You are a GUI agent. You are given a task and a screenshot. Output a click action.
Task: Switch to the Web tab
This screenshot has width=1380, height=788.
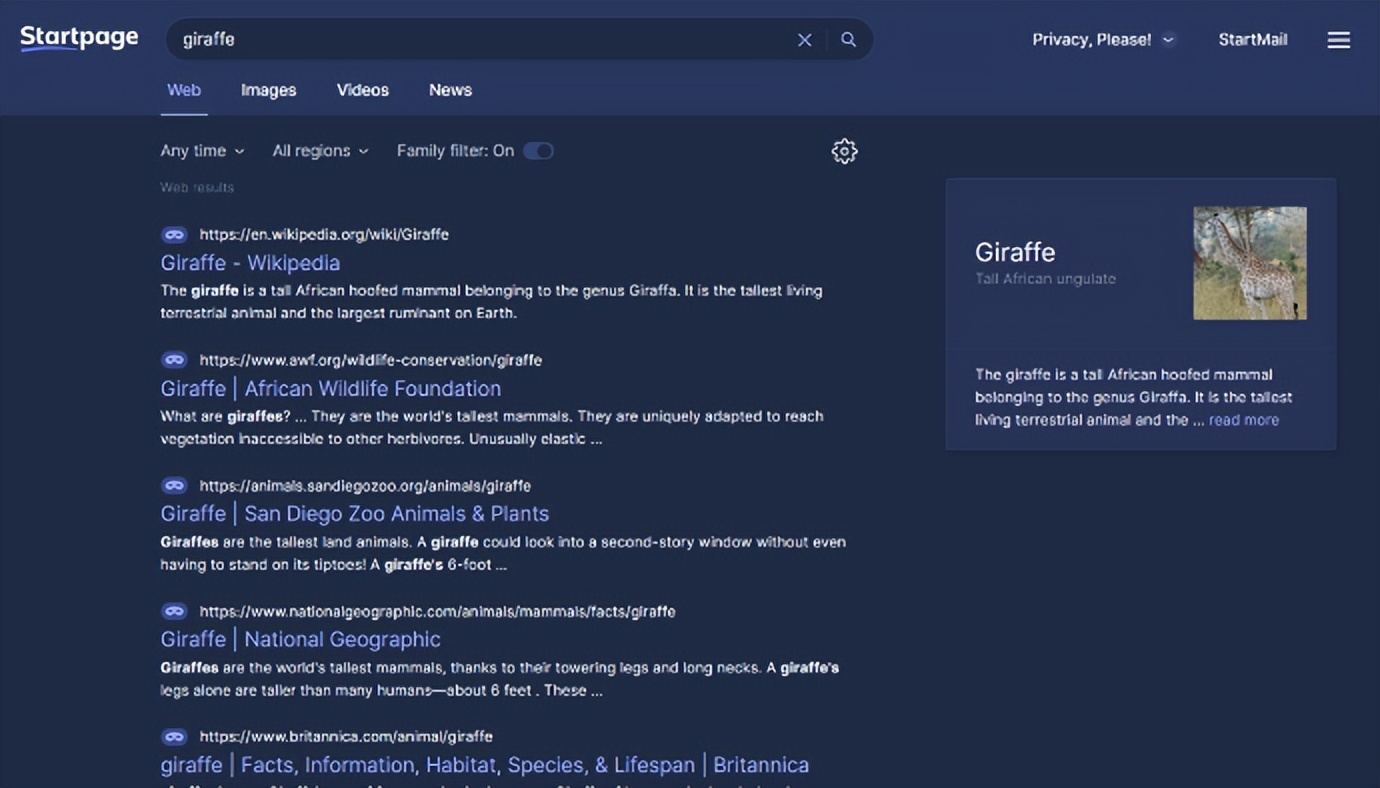click(184, 90)
